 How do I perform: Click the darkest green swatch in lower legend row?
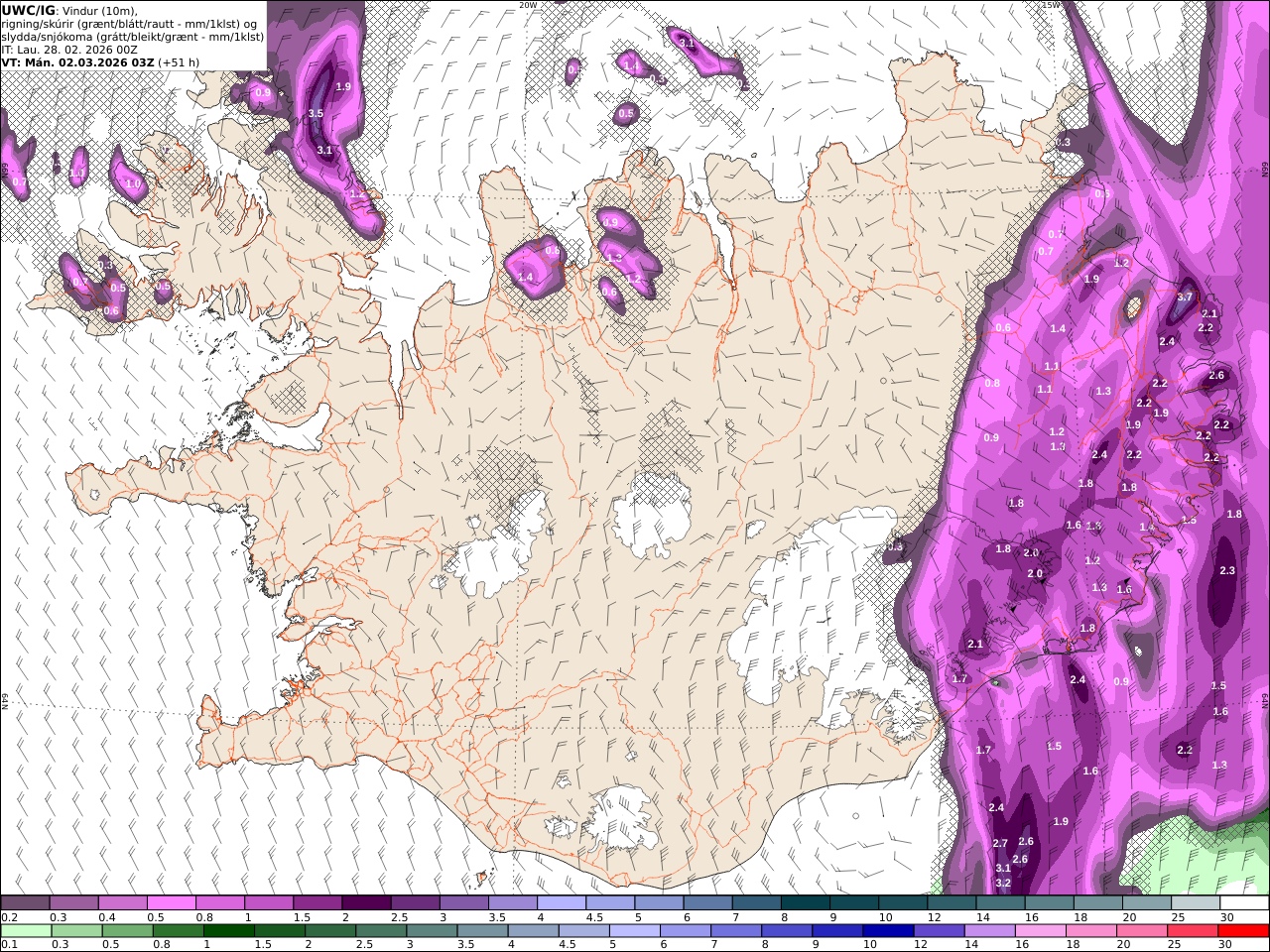pos(228,931)
